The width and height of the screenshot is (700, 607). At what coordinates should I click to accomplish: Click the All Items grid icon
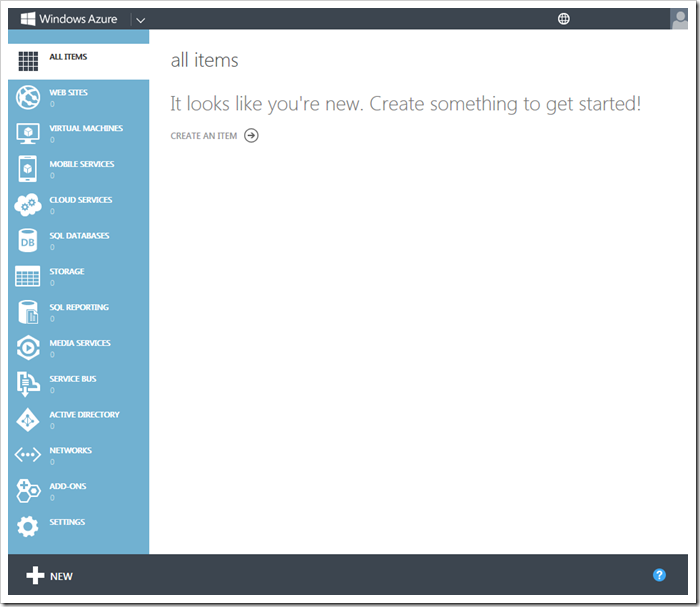(28, 61)
